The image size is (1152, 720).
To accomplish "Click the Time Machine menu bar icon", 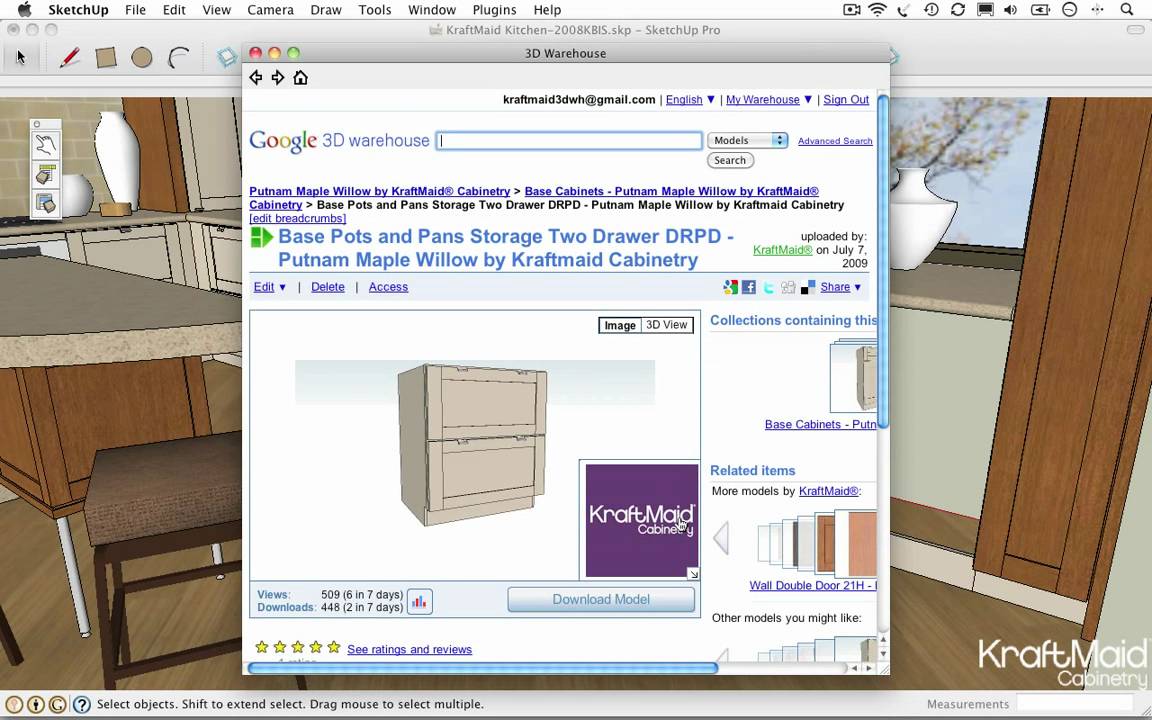I will click(931, 10).
